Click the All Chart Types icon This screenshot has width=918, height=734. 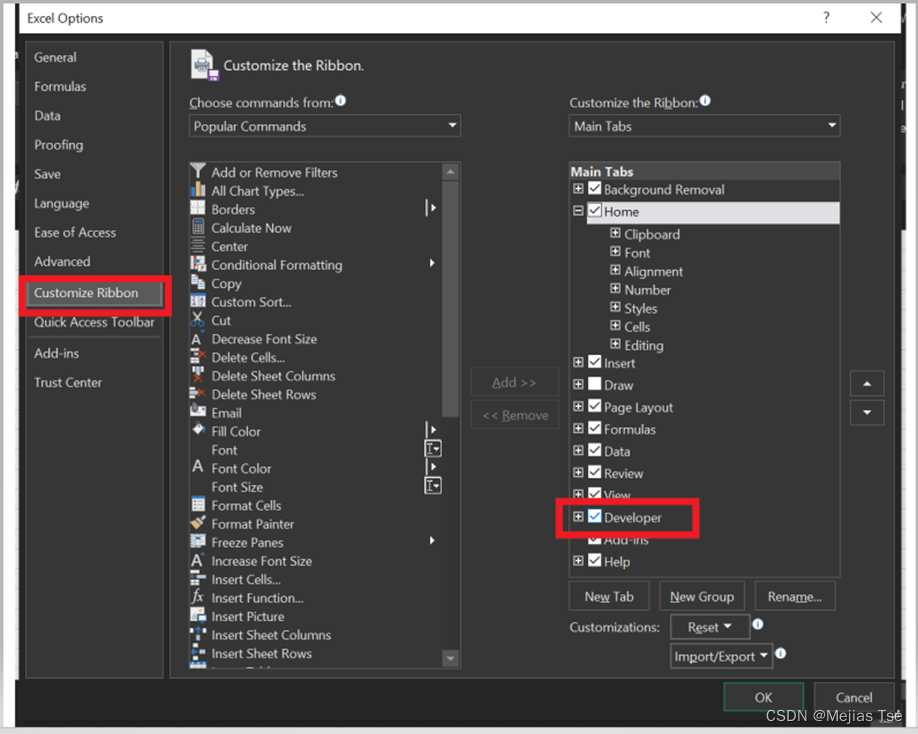pos(198,190)
